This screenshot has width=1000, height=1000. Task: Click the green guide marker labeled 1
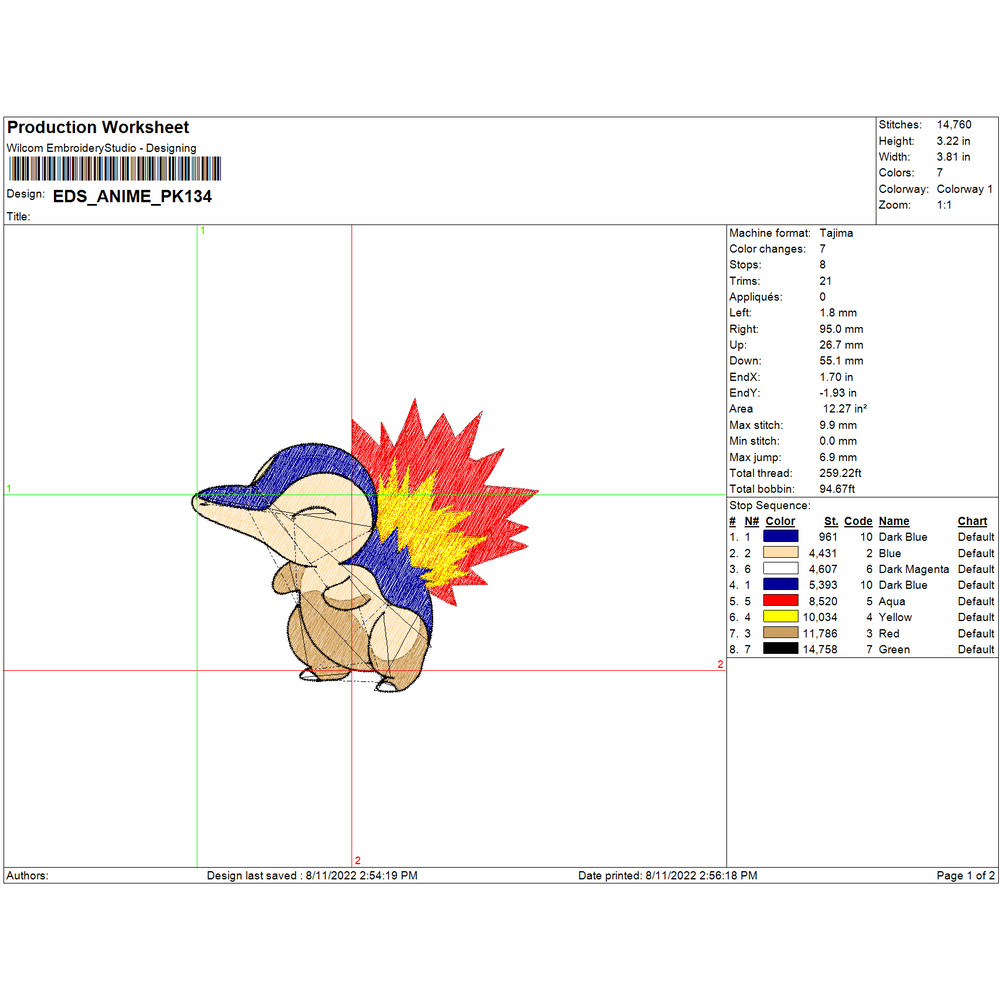(202, 231)
